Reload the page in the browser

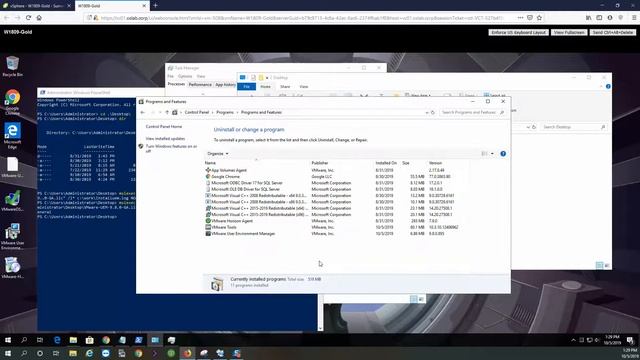28,18
